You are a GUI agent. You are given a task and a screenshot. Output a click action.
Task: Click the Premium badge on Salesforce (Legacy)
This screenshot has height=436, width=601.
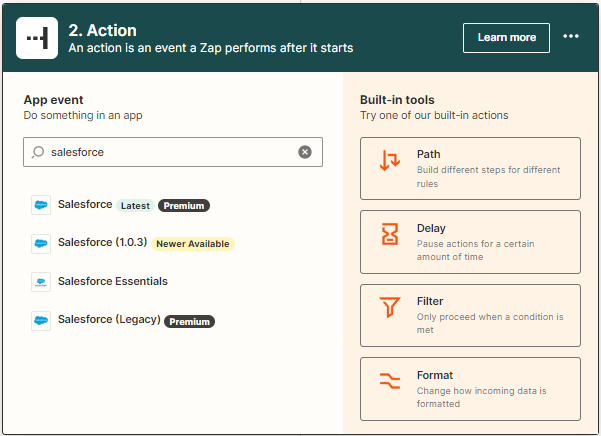pos(189,321)
